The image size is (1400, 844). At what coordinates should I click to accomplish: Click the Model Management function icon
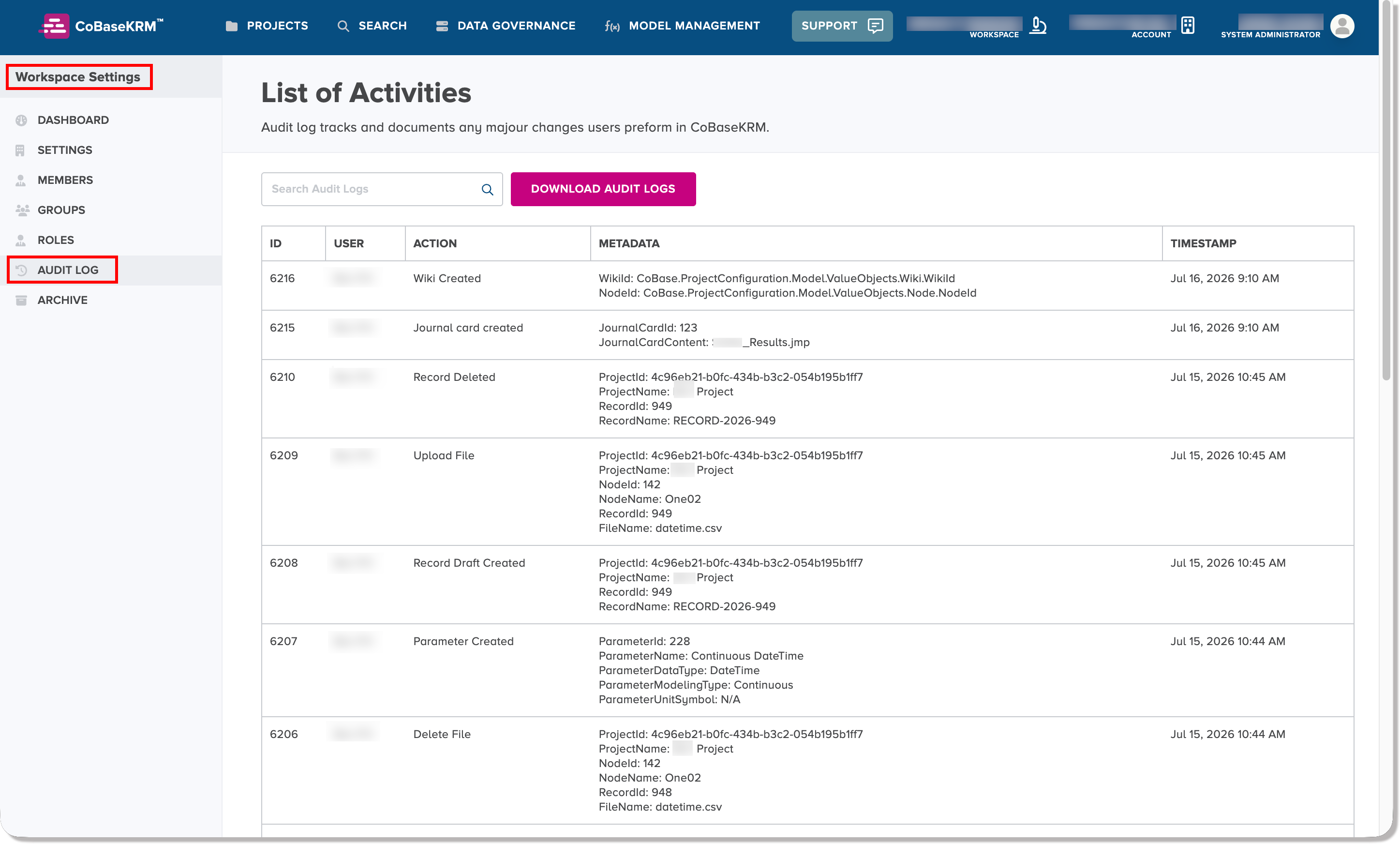click(x=612, y=26)
